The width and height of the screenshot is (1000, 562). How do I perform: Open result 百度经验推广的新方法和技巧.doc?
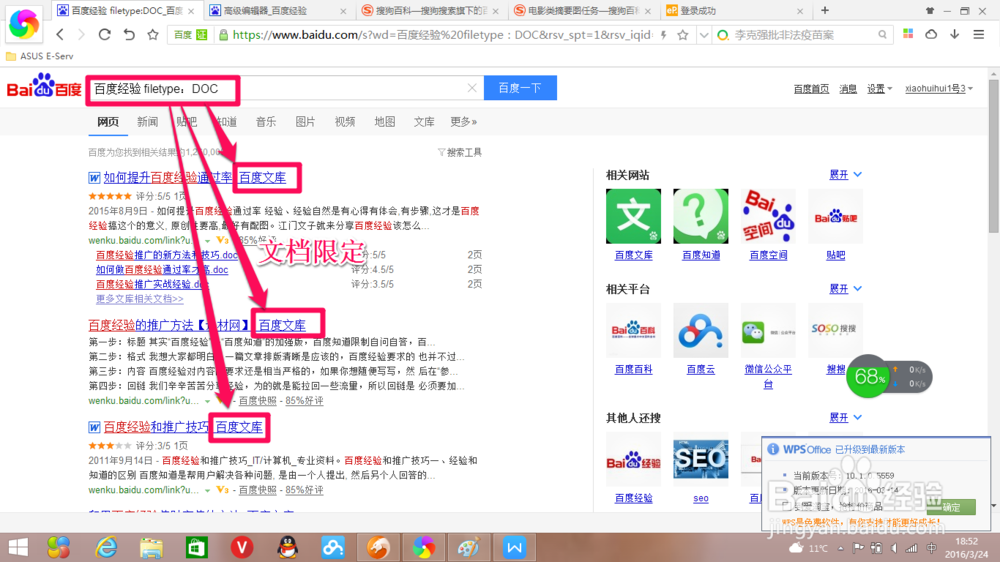[167, 255]
